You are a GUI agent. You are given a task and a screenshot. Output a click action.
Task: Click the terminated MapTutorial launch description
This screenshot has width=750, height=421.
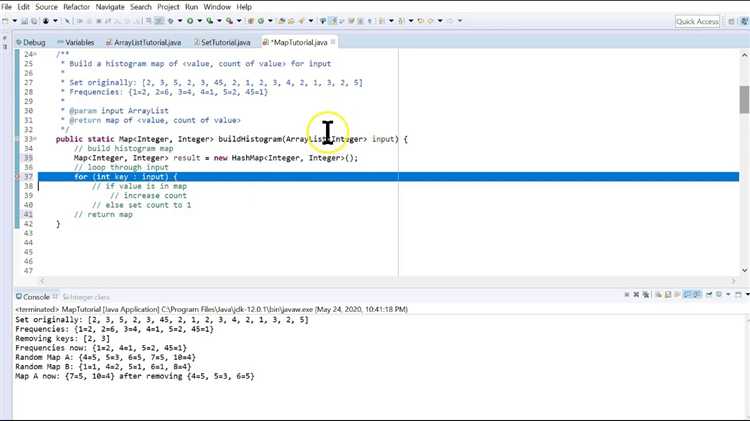tap(211, 310)
